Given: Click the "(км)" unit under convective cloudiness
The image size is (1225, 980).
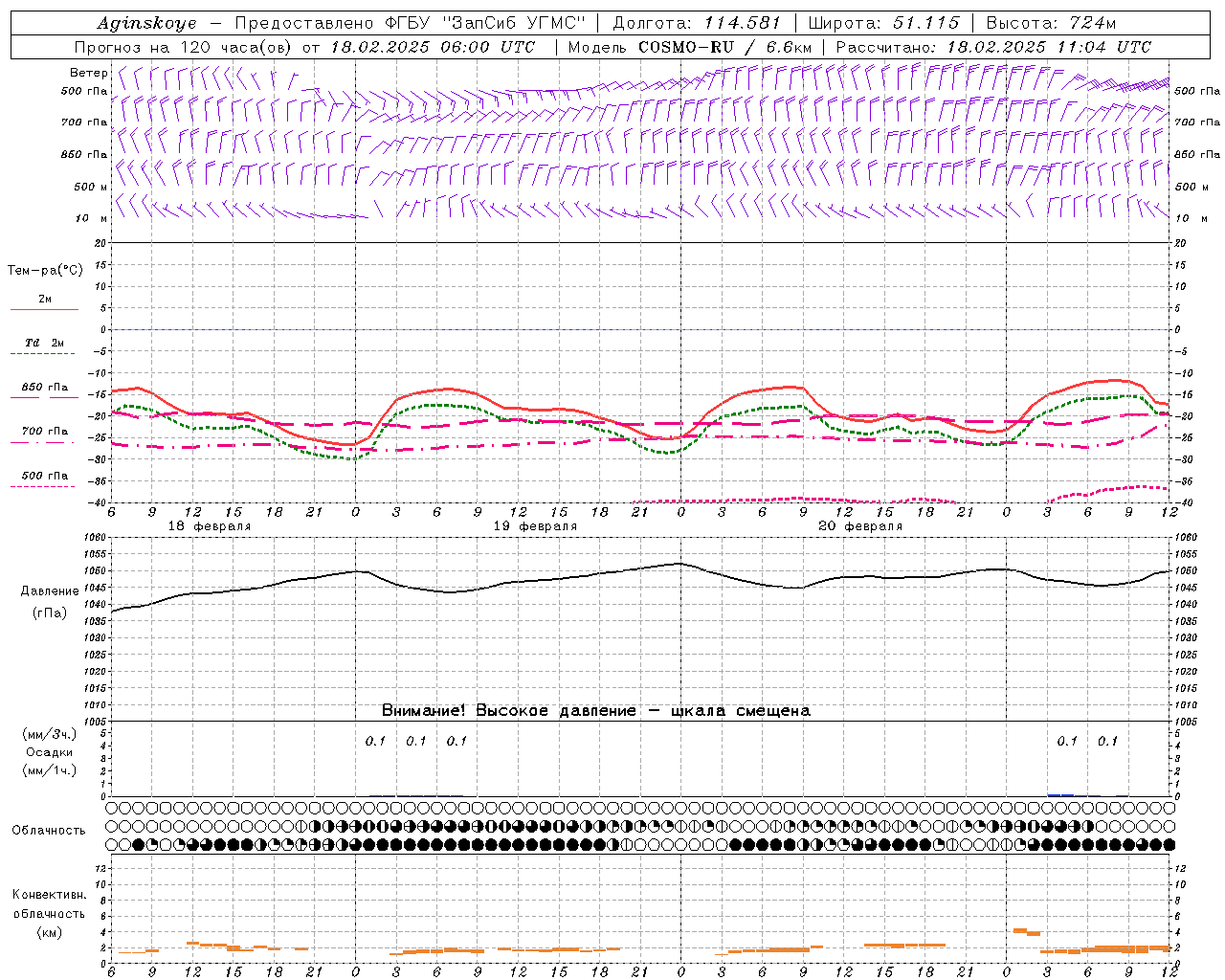Looking at the screenshot, I should point(49,932).
